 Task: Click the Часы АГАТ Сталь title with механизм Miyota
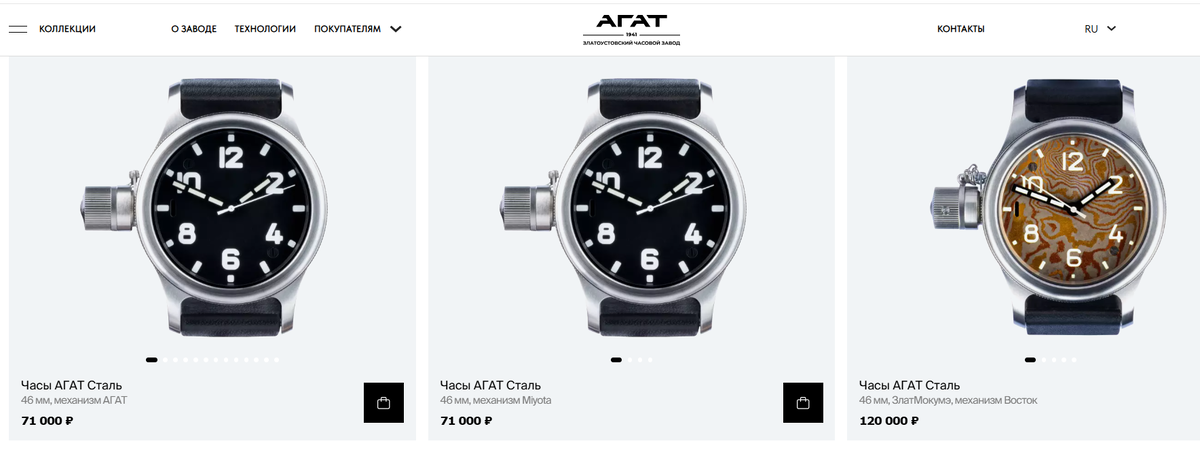(491, 385)
